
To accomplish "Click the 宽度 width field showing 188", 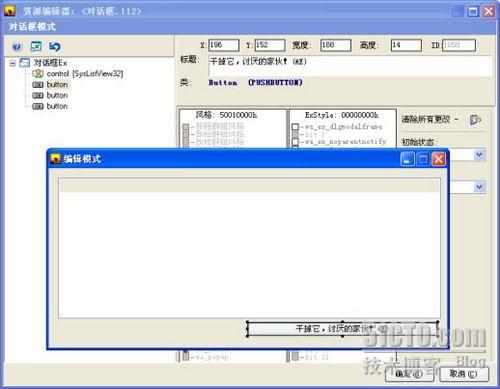I will (336, 45).
